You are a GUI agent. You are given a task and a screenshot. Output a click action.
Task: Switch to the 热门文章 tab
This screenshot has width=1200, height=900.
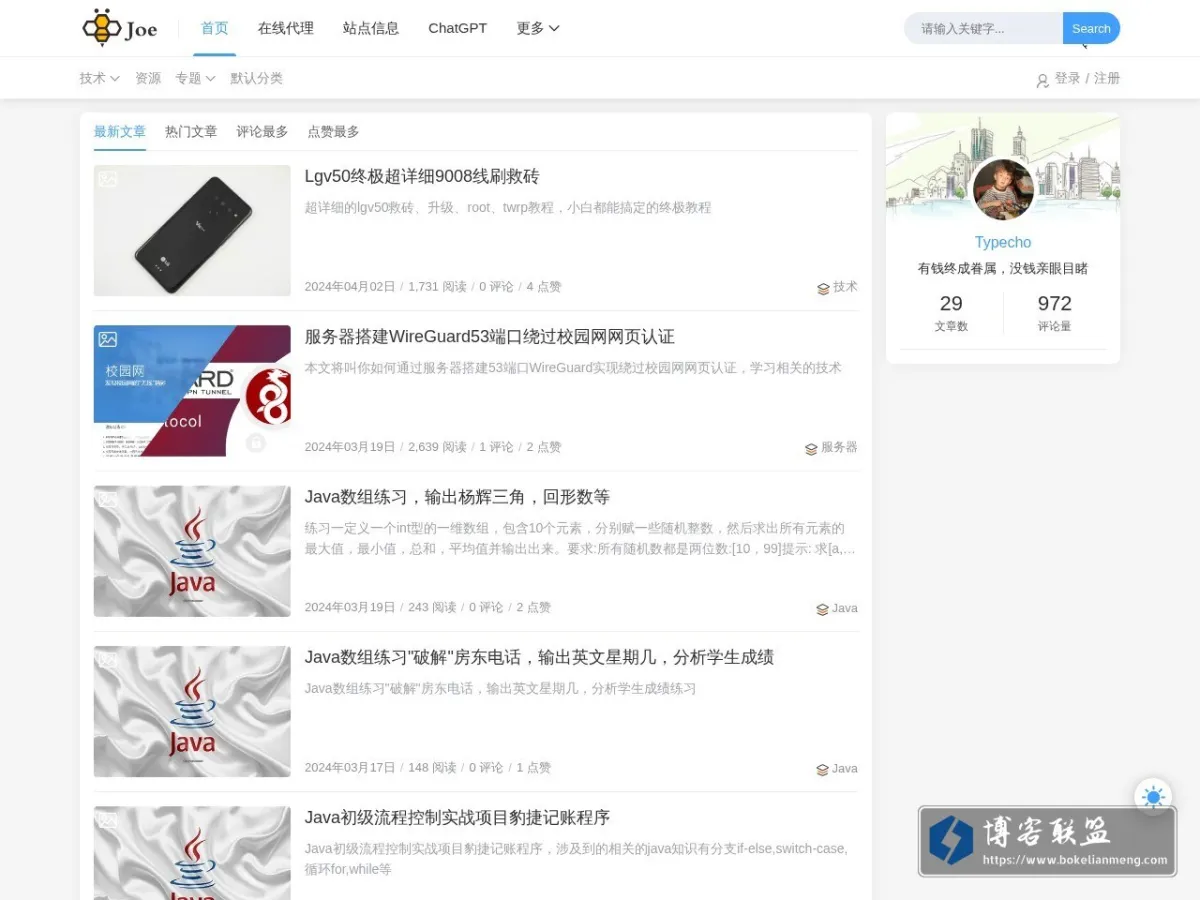pos(191,132)
